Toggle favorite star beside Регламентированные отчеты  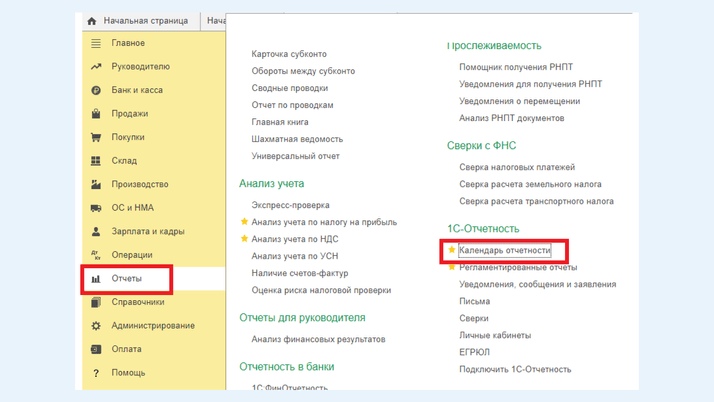[451, 267]
